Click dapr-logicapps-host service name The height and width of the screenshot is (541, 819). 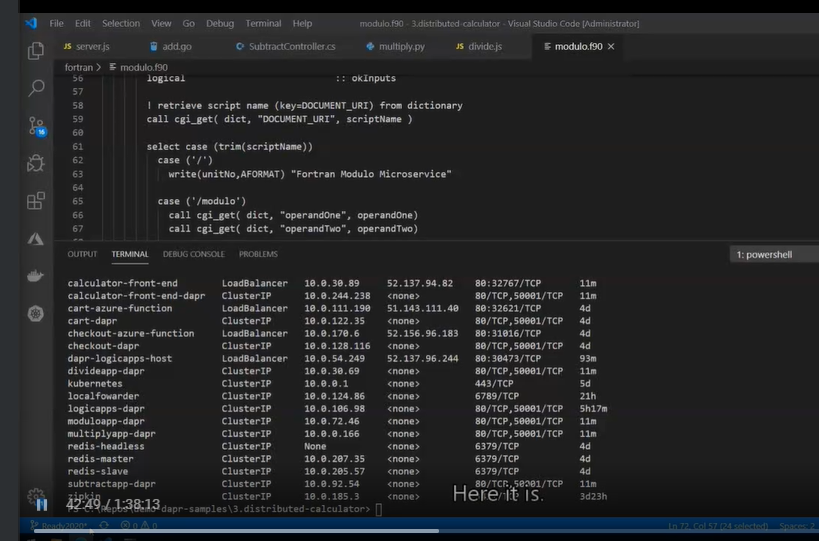click(x=120, y=358)
